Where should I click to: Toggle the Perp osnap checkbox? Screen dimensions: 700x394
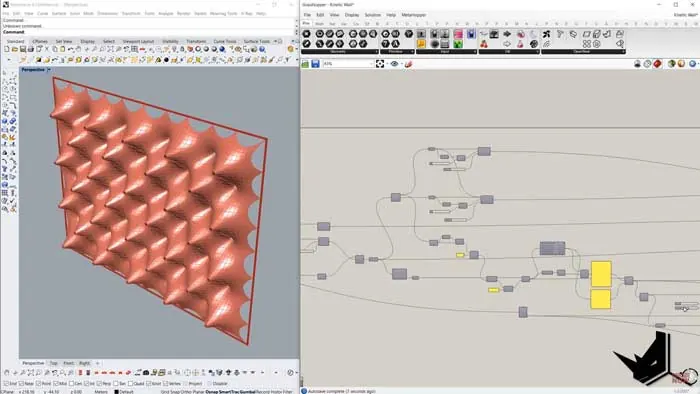(x=100, y=384)
